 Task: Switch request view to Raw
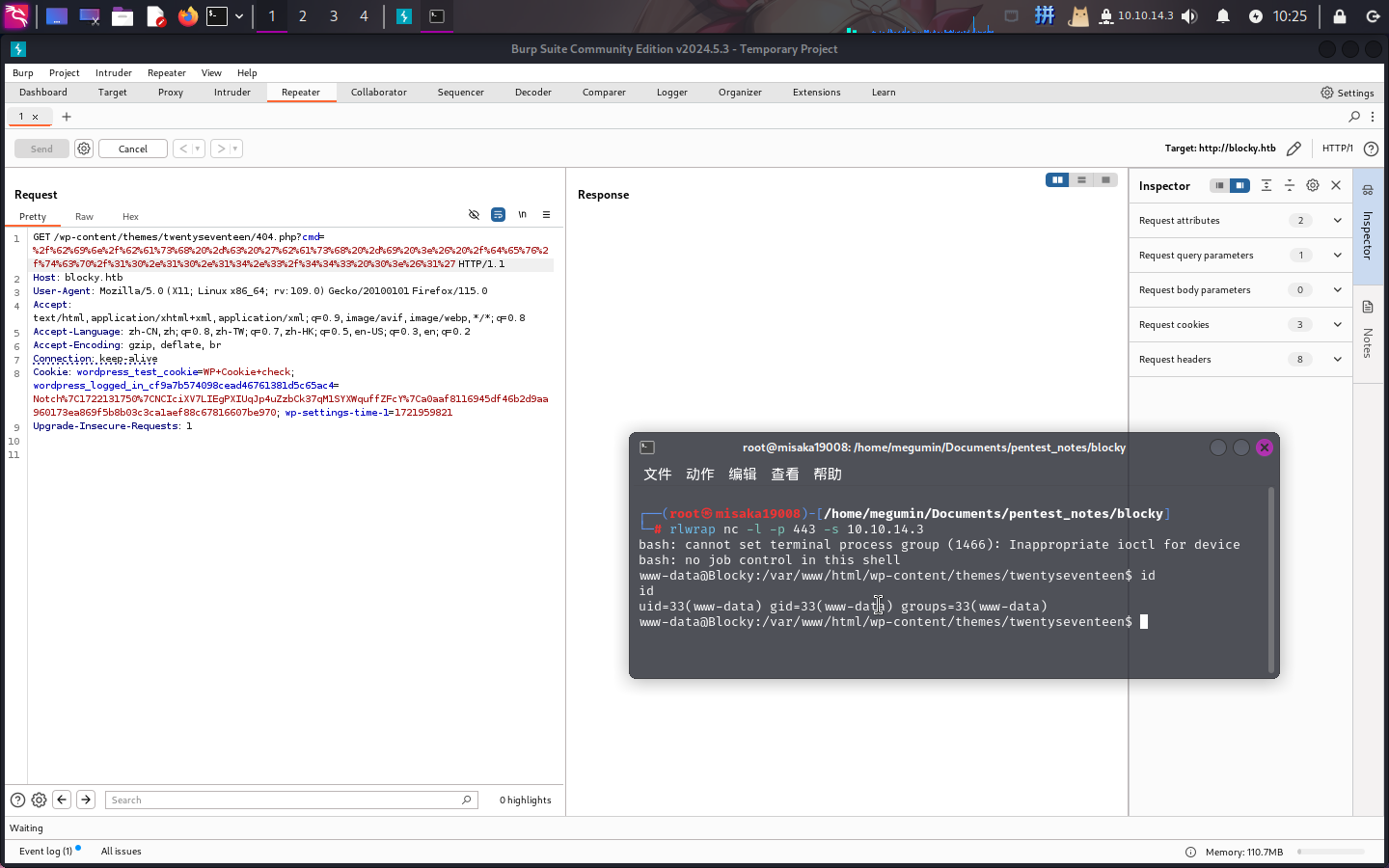[x=84, y=217]
